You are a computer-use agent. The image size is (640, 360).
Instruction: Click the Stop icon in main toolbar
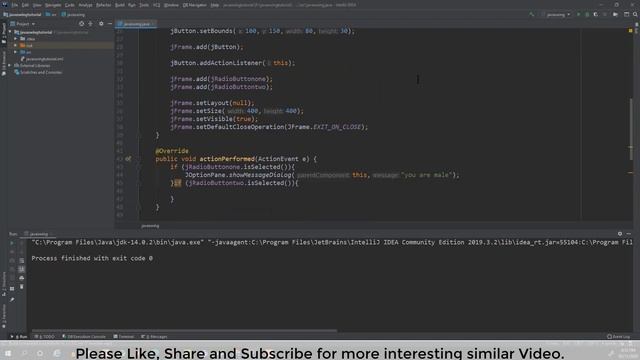tap(604, 15)
